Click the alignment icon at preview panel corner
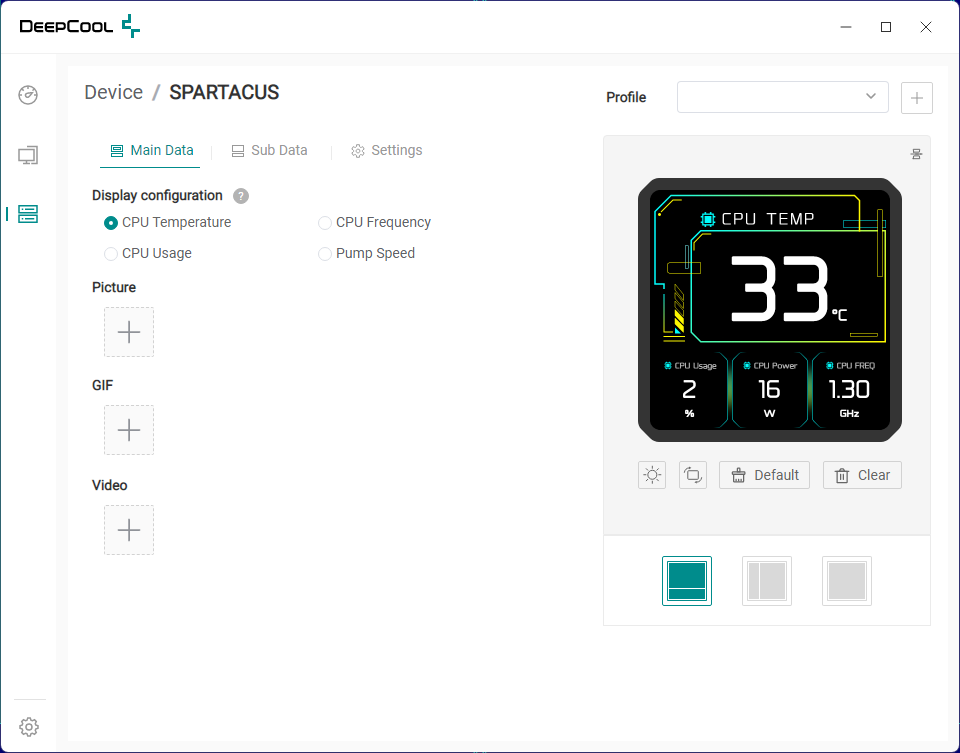Image resolution: width=960 pixels, height=753 pixels. (x=916, y=154)
